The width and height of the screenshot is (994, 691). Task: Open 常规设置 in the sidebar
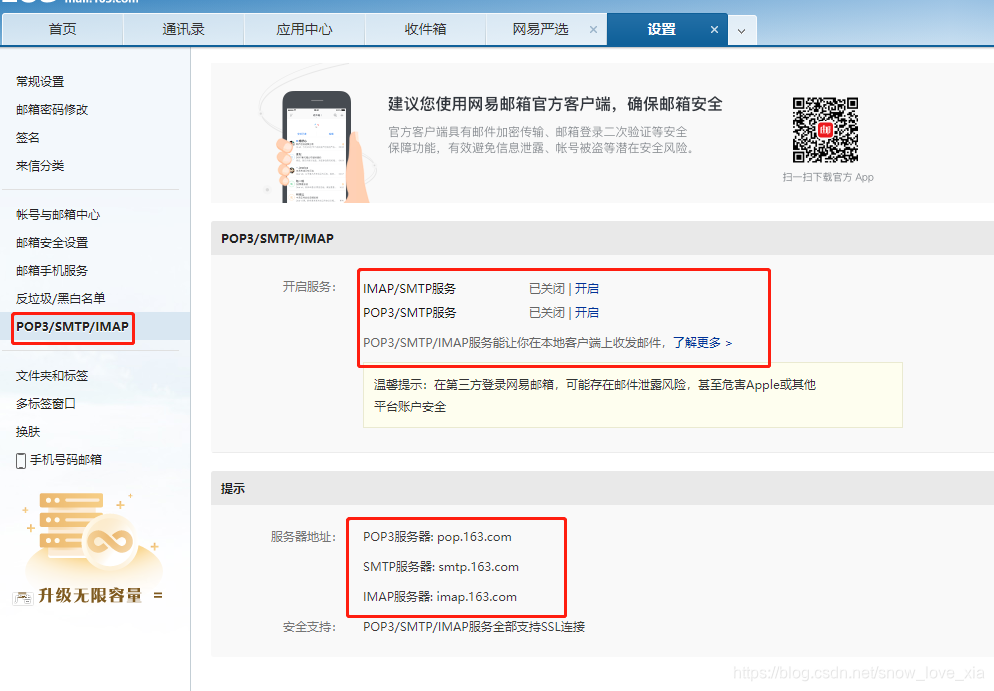(40, 82)
